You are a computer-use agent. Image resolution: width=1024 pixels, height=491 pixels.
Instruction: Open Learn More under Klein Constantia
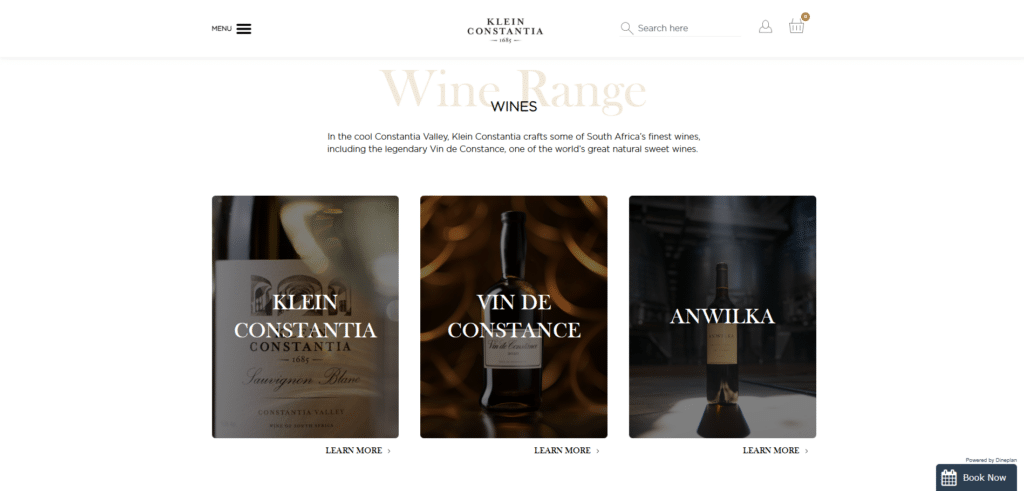coord(354,451)
